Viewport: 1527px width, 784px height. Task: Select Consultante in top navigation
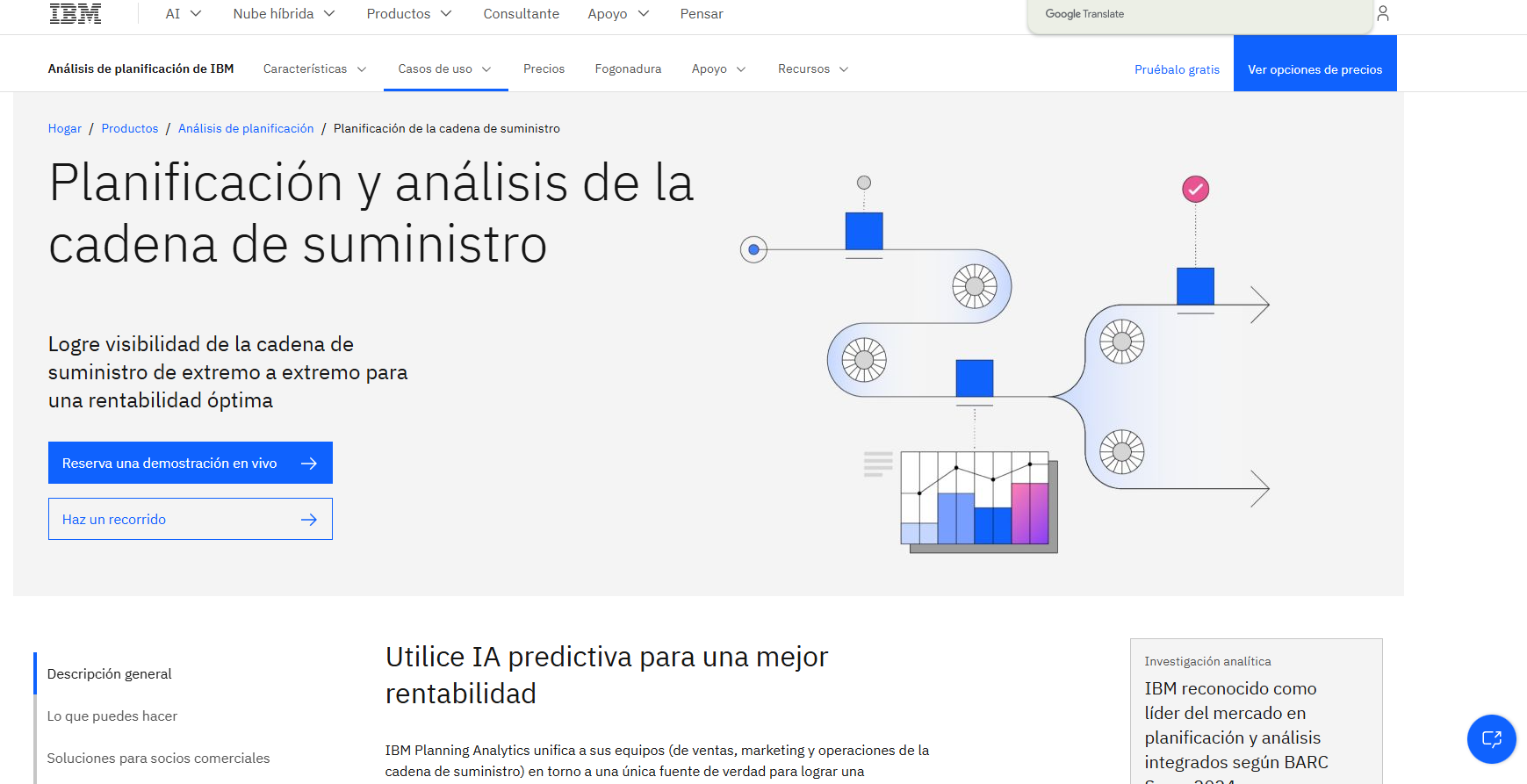[521, 14]
